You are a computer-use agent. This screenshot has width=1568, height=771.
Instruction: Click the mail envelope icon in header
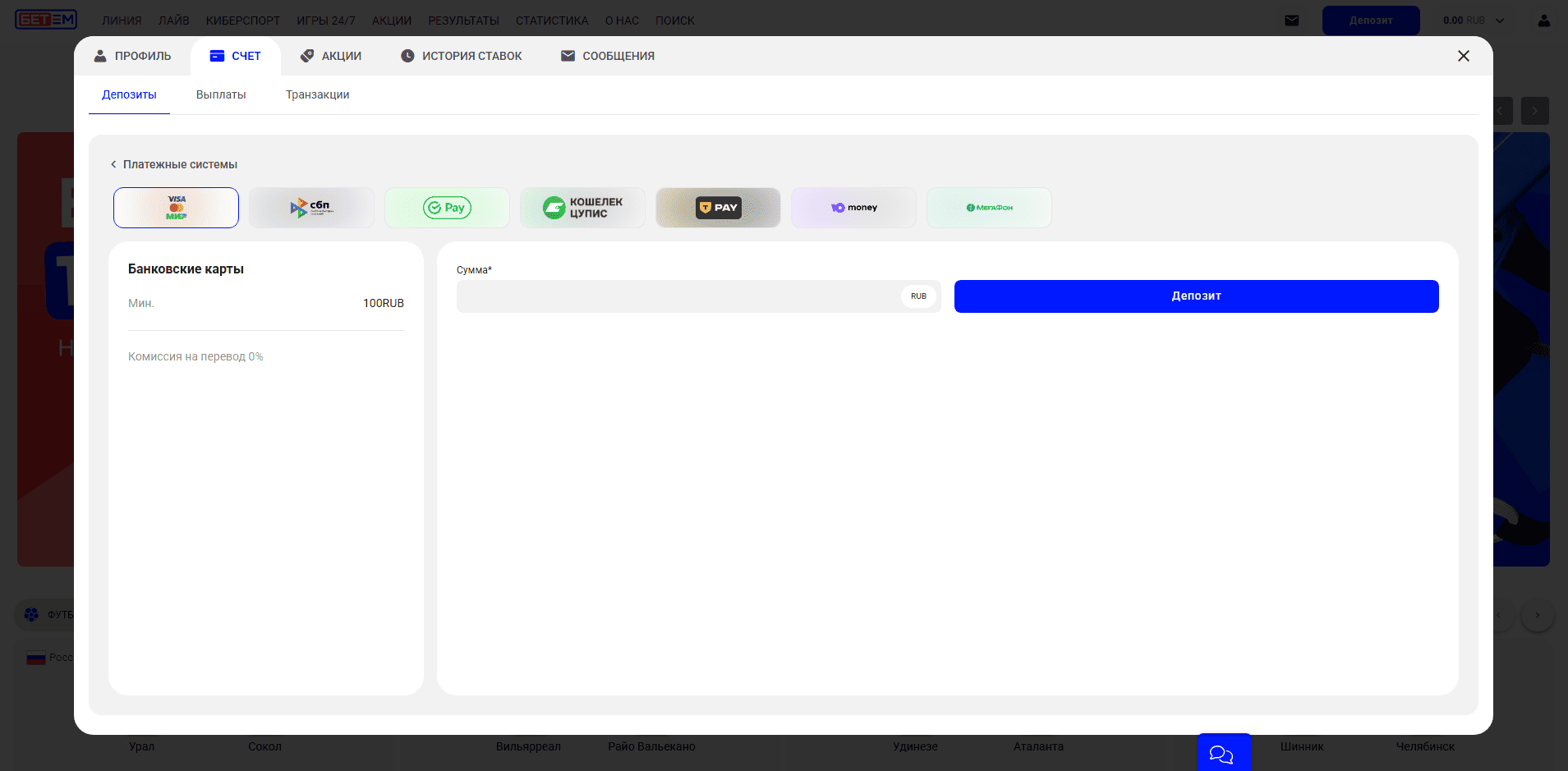(x=1292, y=21)
